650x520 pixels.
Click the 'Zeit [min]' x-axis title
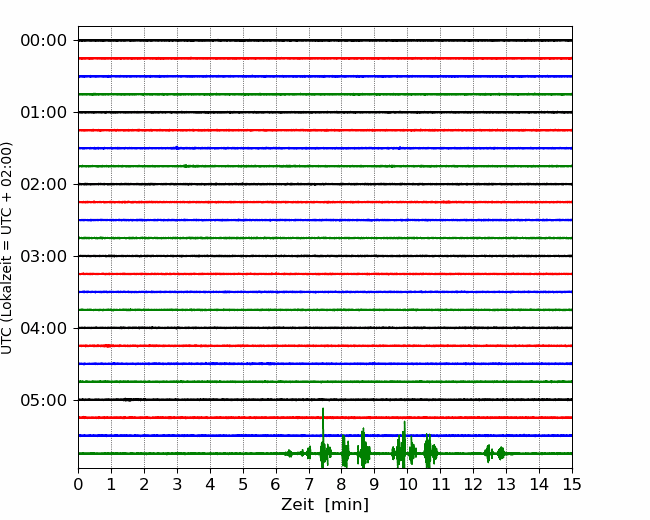coord(325,504)
